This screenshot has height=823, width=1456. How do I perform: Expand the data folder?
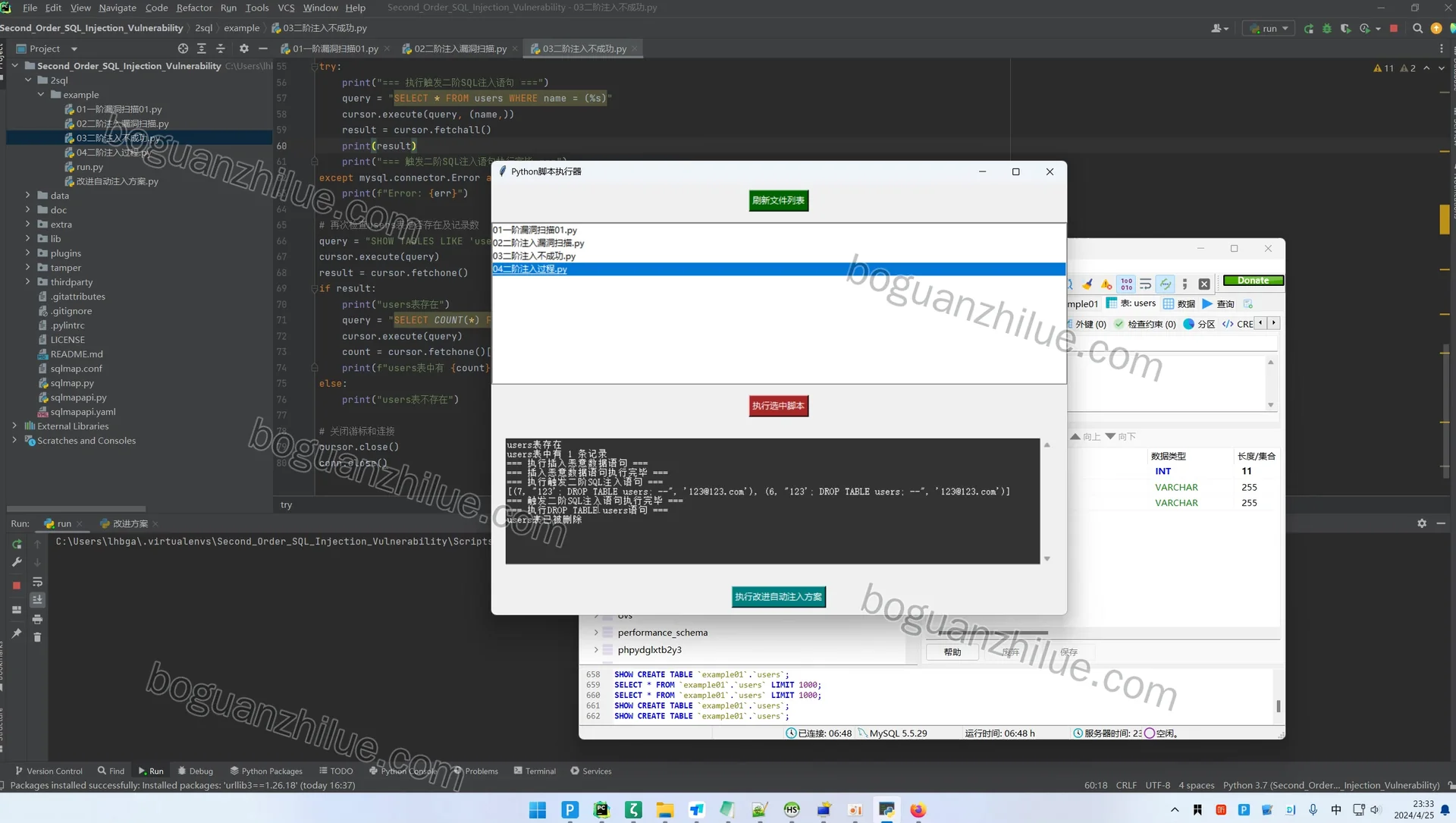point(28,196)
